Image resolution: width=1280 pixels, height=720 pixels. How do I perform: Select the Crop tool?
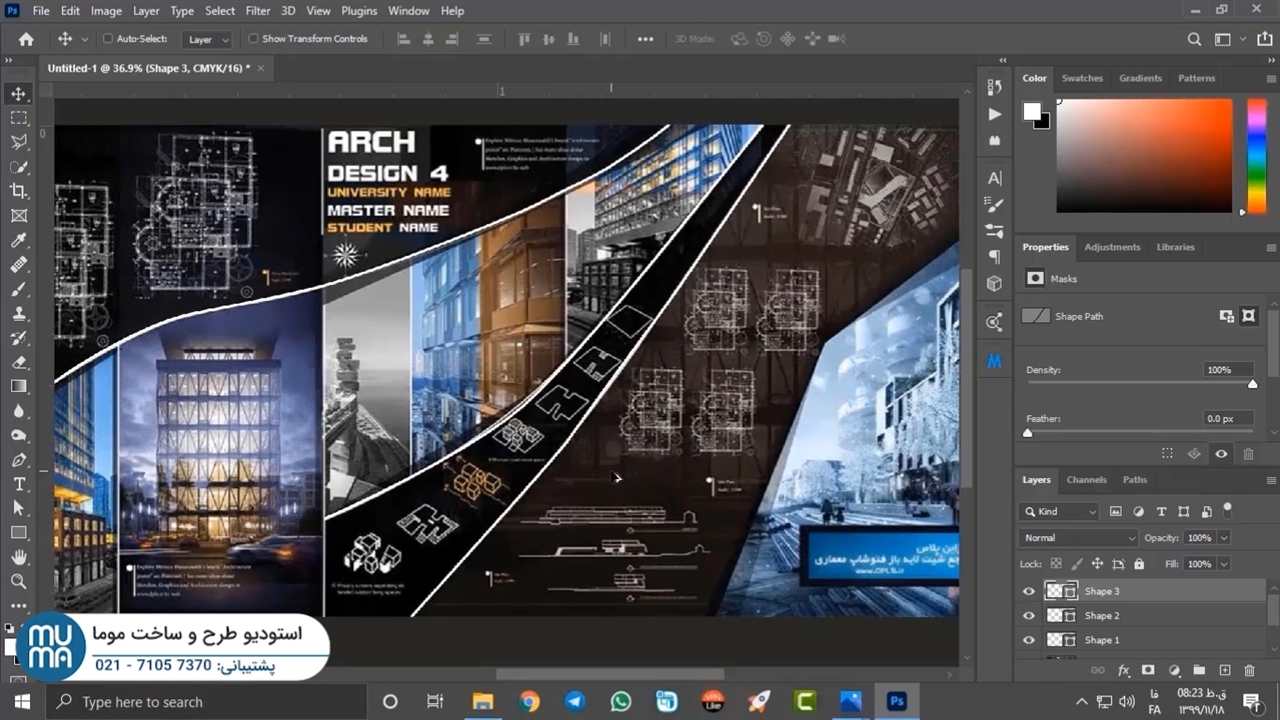click(19, 191)
